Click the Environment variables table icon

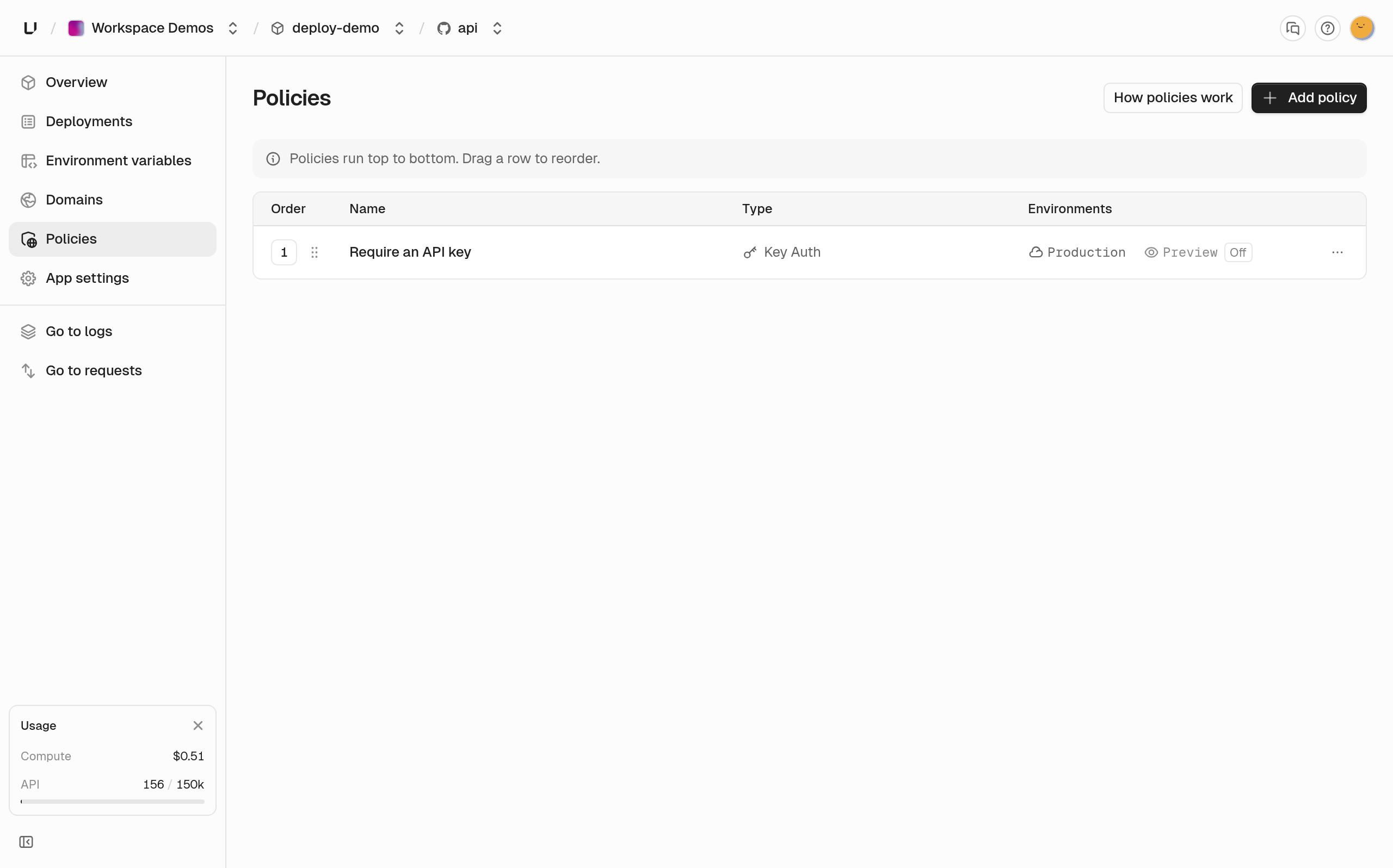click(28, 162)
